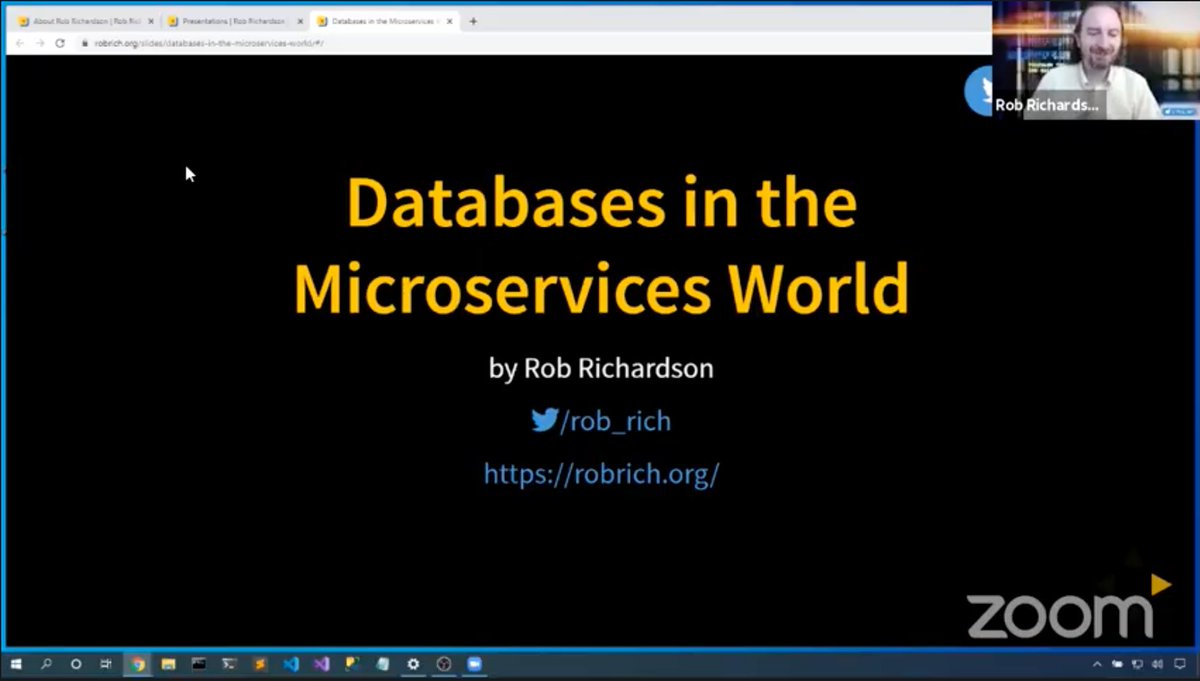The width and height of the screenshot is (1200, 681).
Task: Open the volume control in system tray
Action: tap(1156, 664)
